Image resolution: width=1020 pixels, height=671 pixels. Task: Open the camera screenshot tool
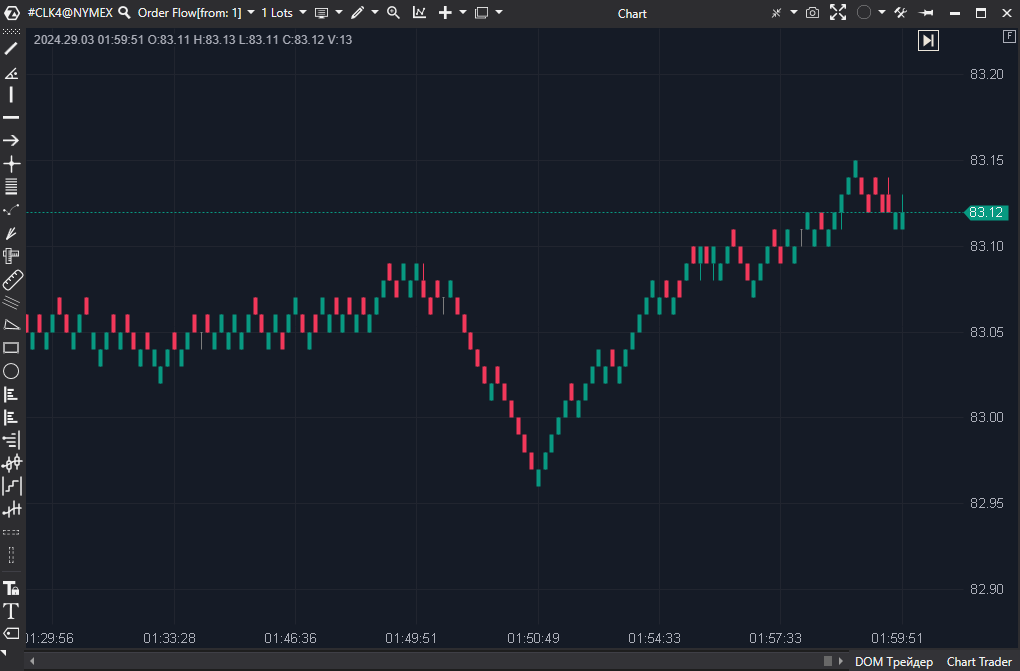(812, 12)
